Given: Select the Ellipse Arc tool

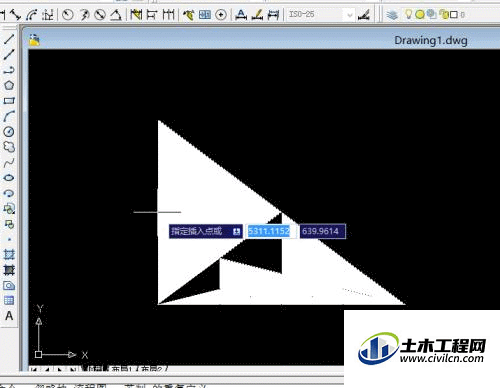Looking at the screenshot, I should pos(9,193).
